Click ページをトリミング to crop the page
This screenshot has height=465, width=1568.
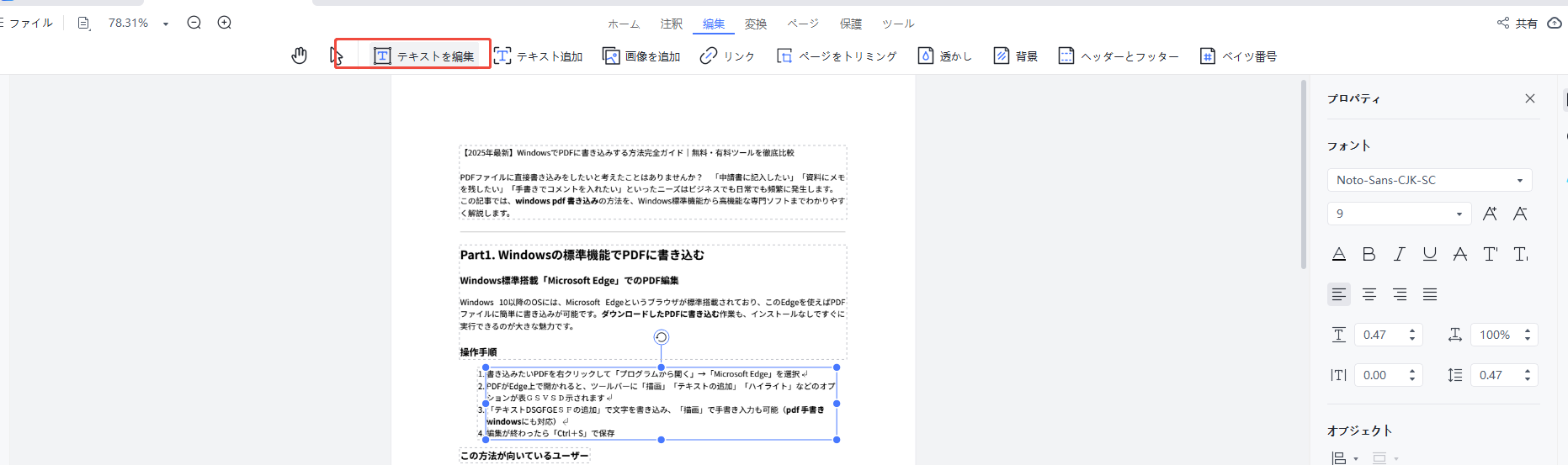837,56
